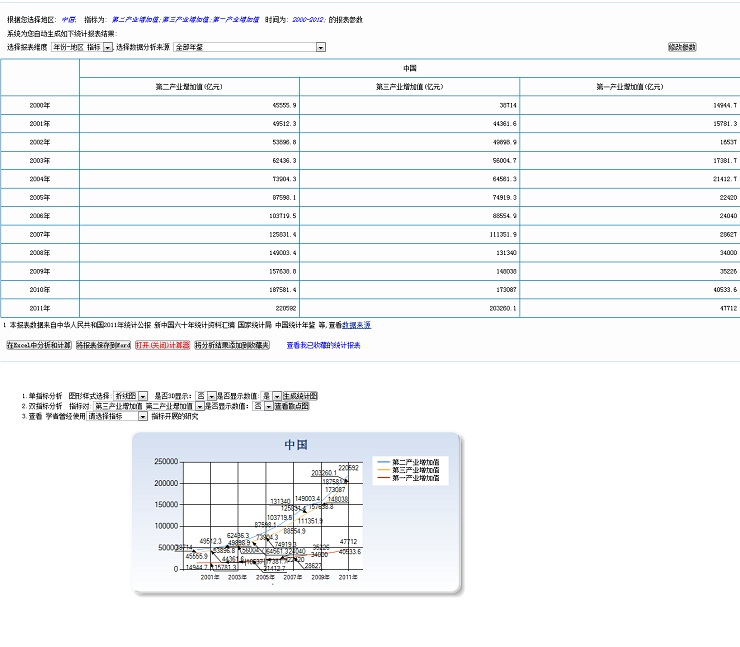Follow the 数据来源 link below the table
This screenshot has height=647, width=740.
[x=356, y=325]
